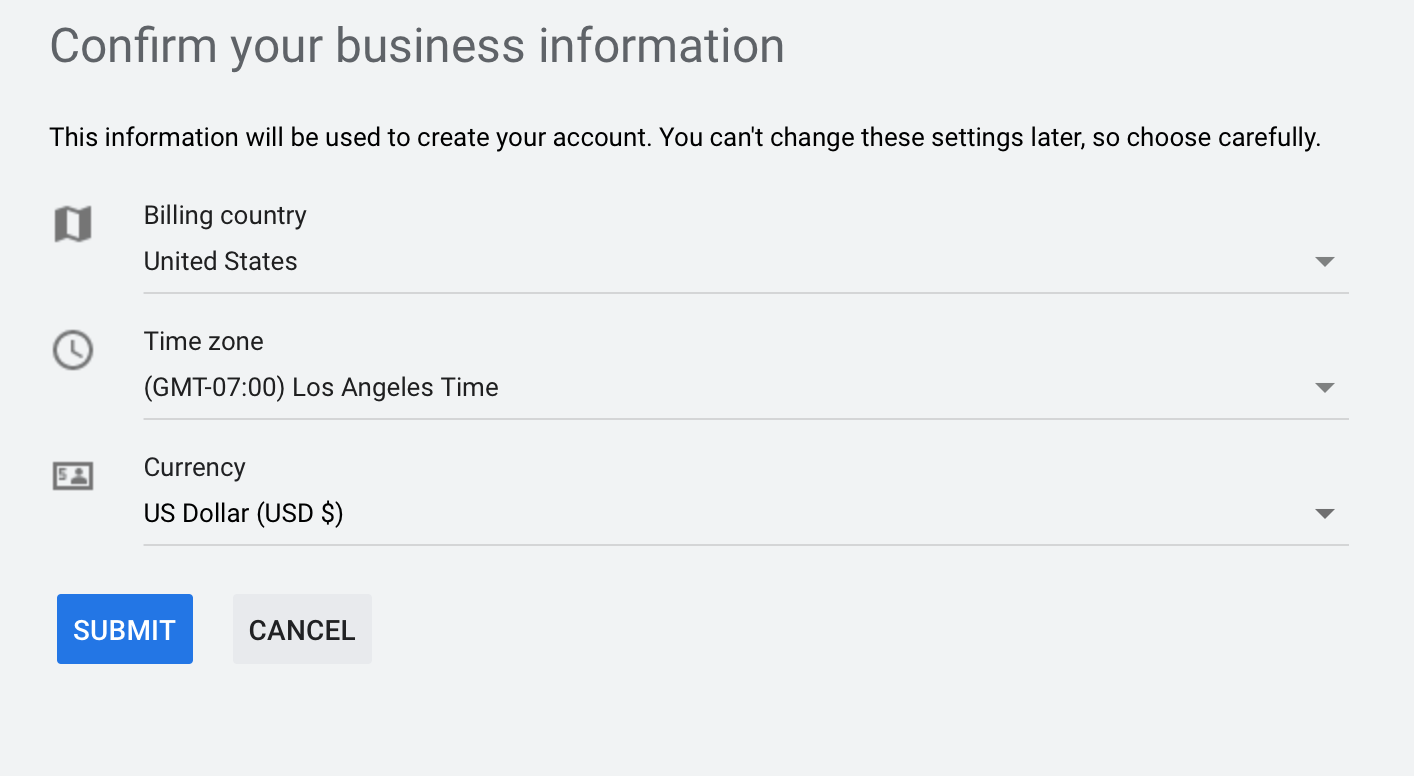
Task: Click the CANCEL button
Action: click(302, 629)
